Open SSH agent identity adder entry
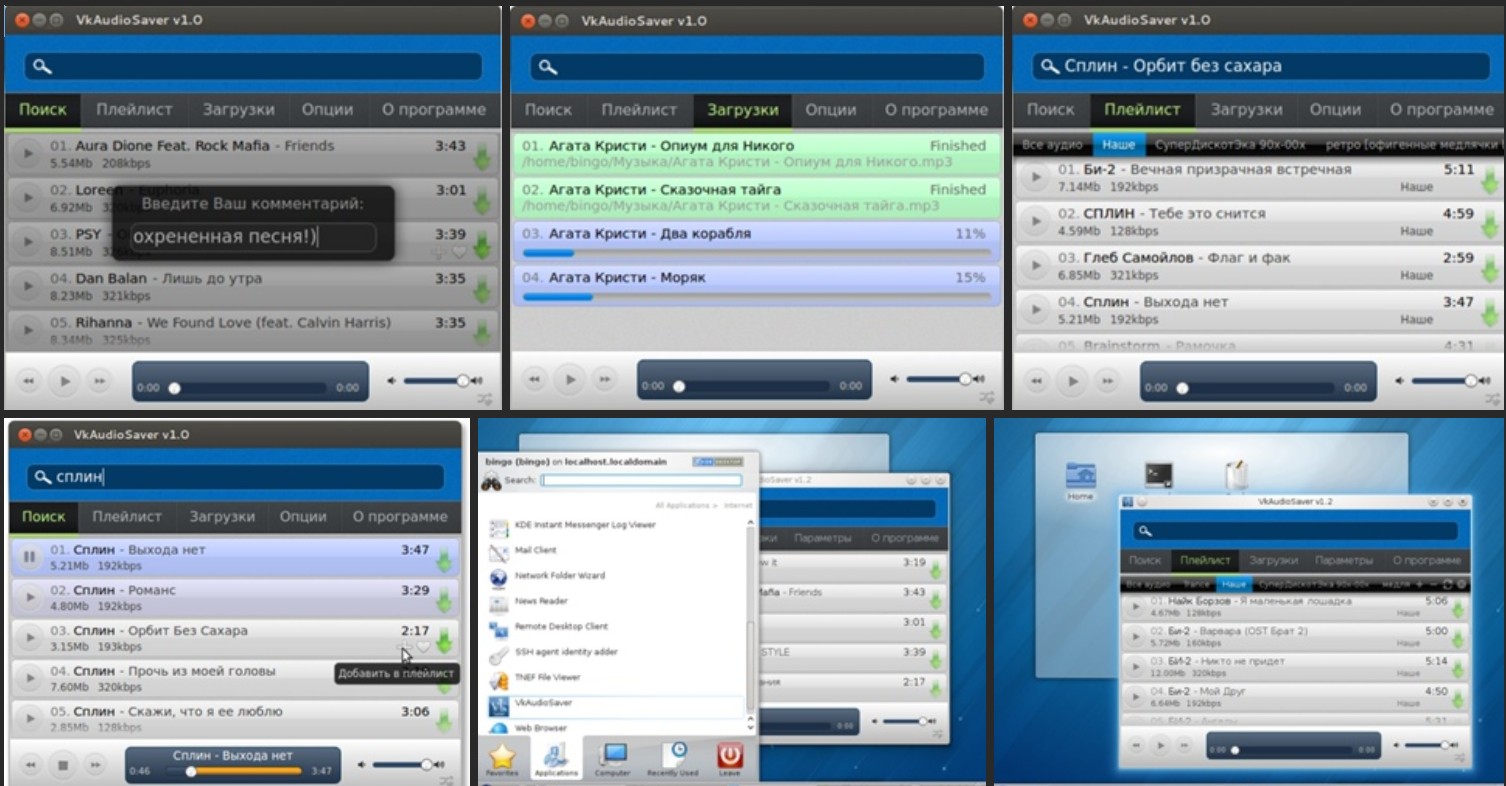 pyautogui.click(x=614, y=654)
